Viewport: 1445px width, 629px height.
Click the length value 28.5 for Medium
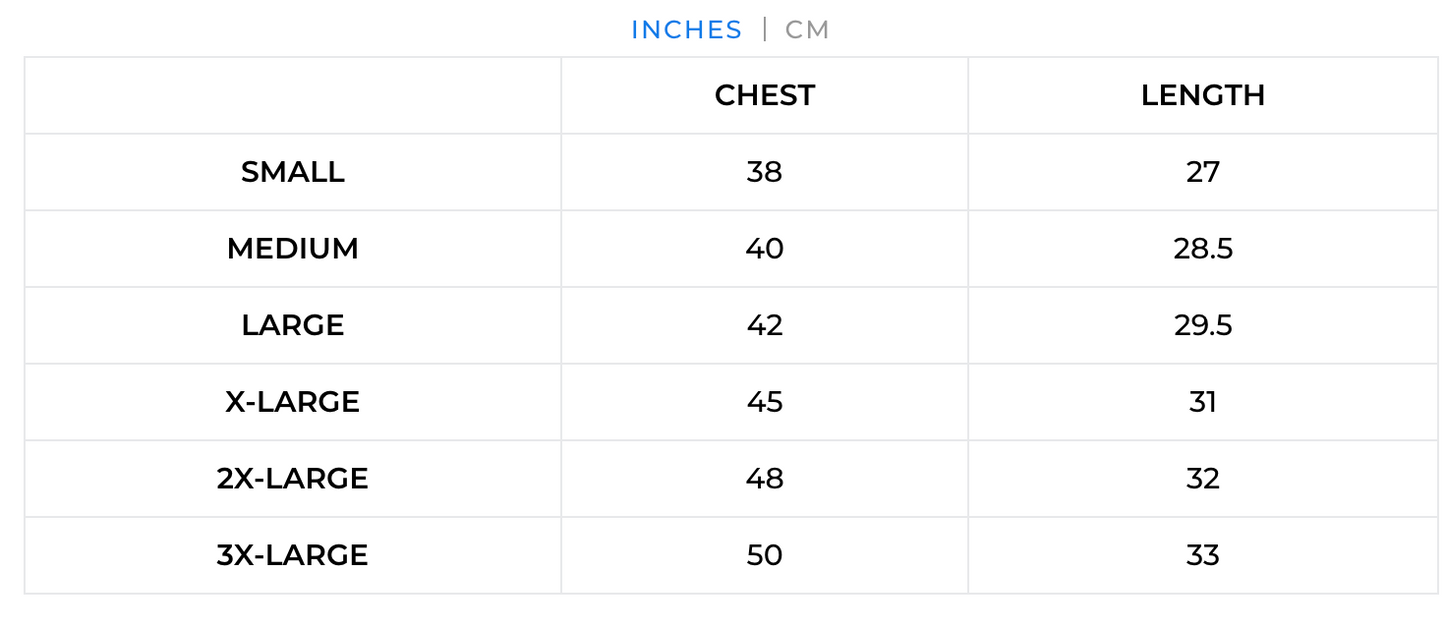[1203, 248]
